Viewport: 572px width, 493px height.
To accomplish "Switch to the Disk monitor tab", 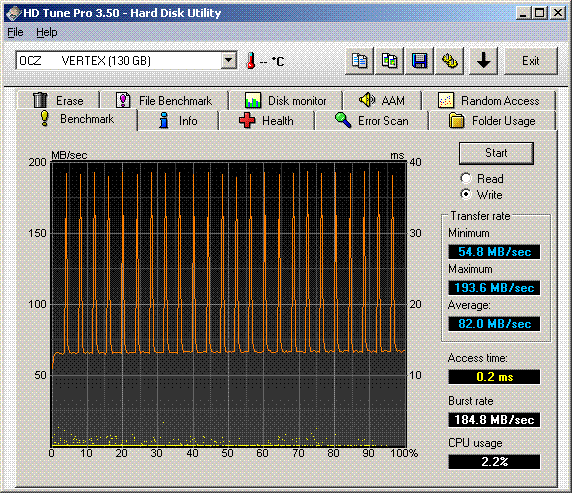I will tap(286, 100).
